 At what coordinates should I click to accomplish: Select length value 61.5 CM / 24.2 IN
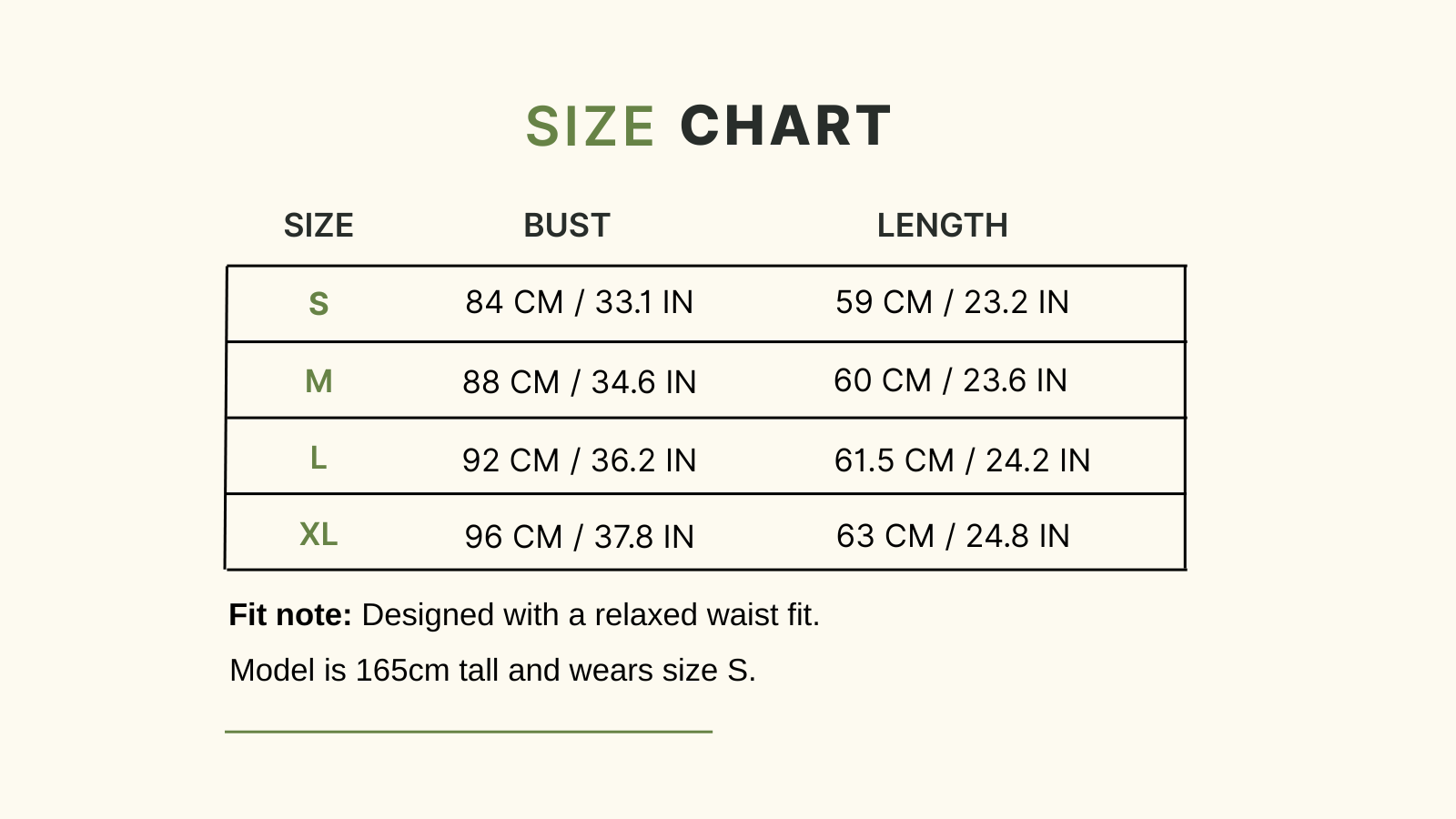point(963,460)
